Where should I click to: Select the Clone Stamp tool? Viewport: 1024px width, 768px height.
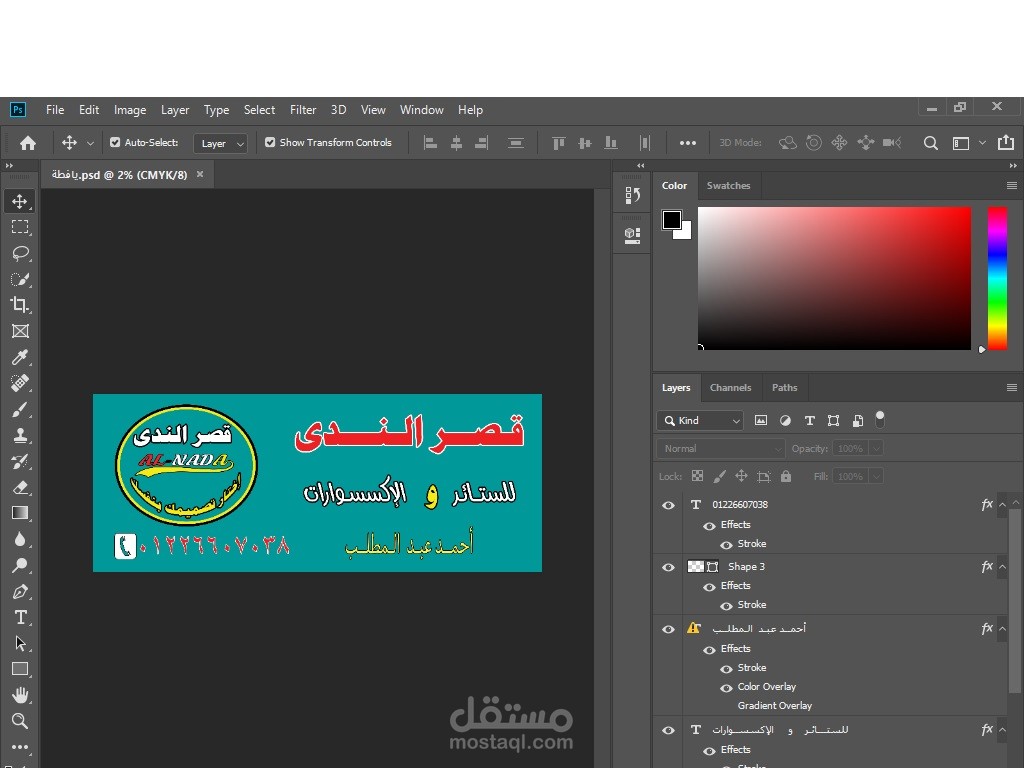pyautogui.click(x=20, y=436)
